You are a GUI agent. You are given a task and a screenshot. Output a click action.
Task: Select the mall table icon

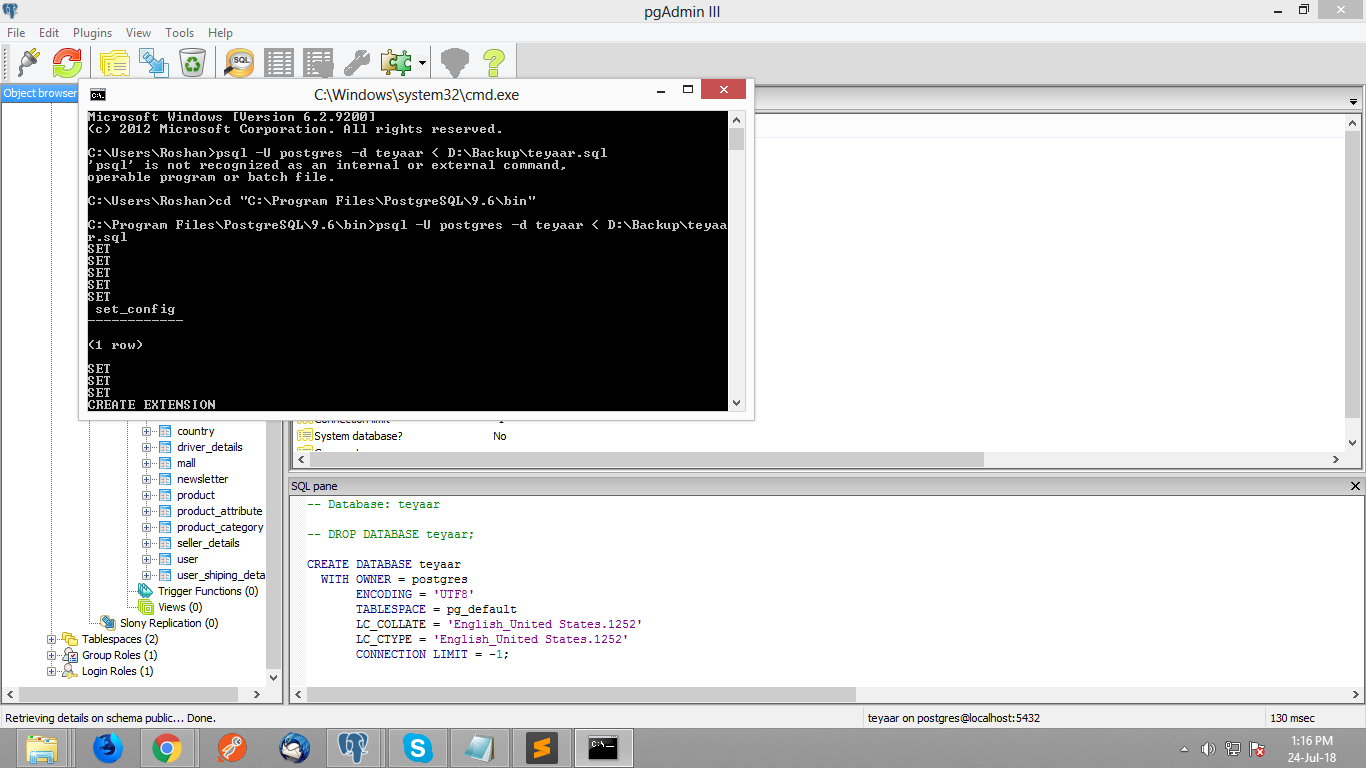pos(165,463)
